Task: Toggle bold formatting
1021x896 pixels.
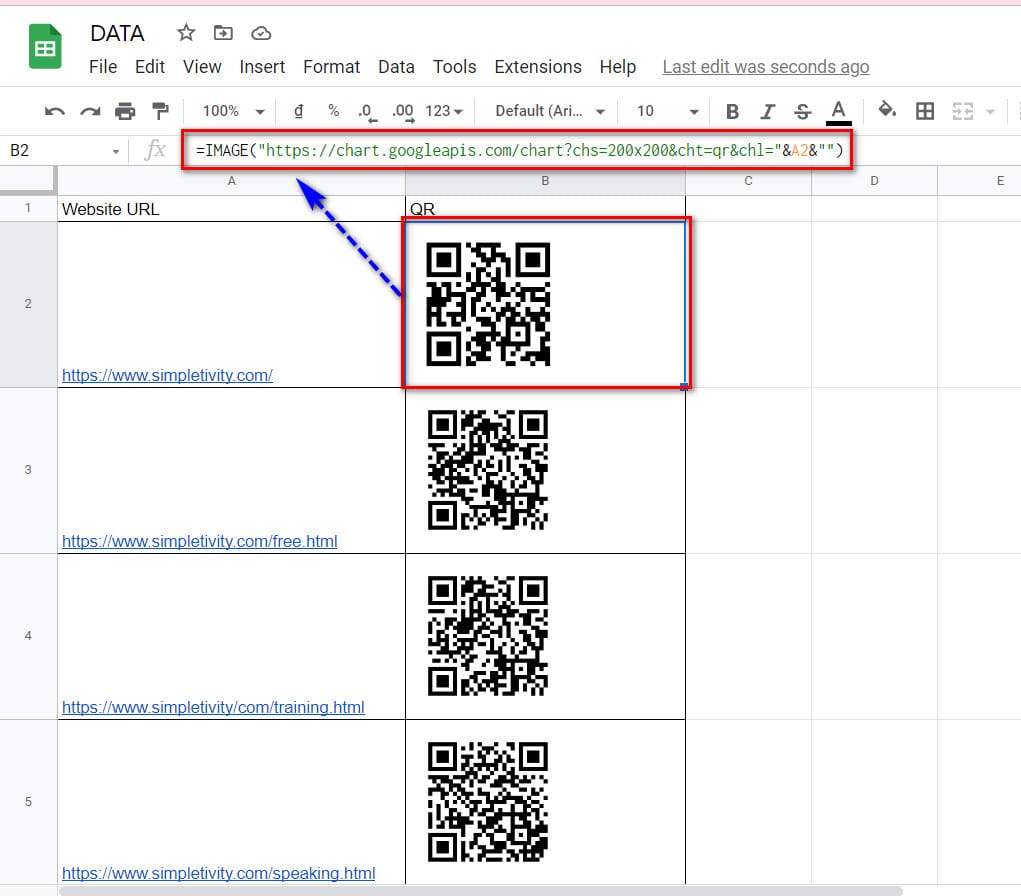Action: click(x=732, y=111)
